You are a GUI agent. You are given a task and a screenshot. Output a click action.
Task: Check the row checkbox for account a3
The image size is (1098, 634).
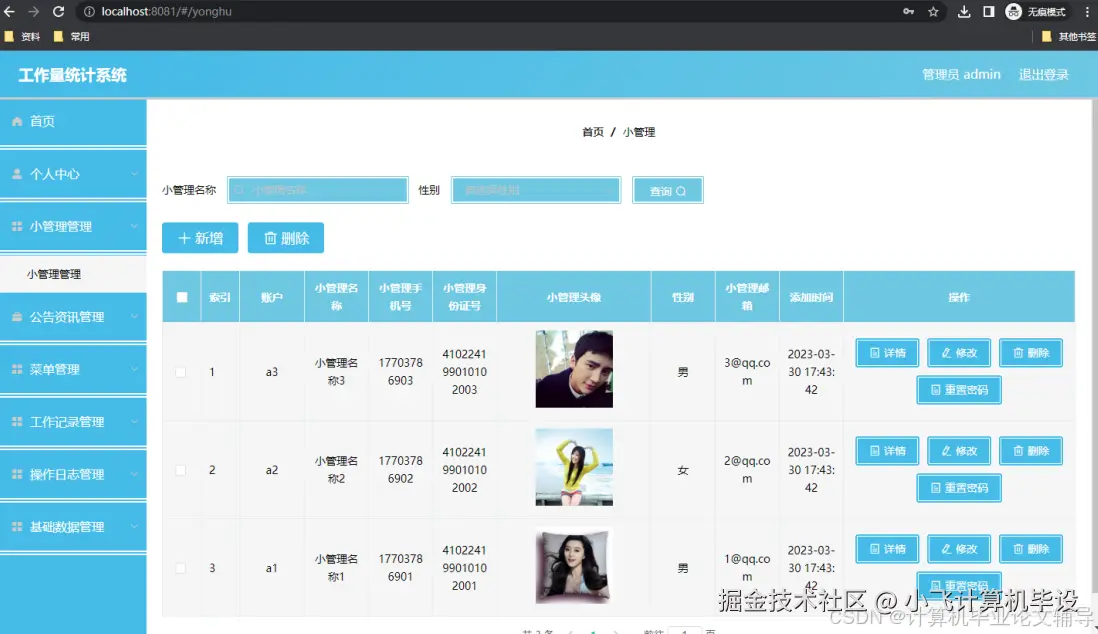click(181, 372)
